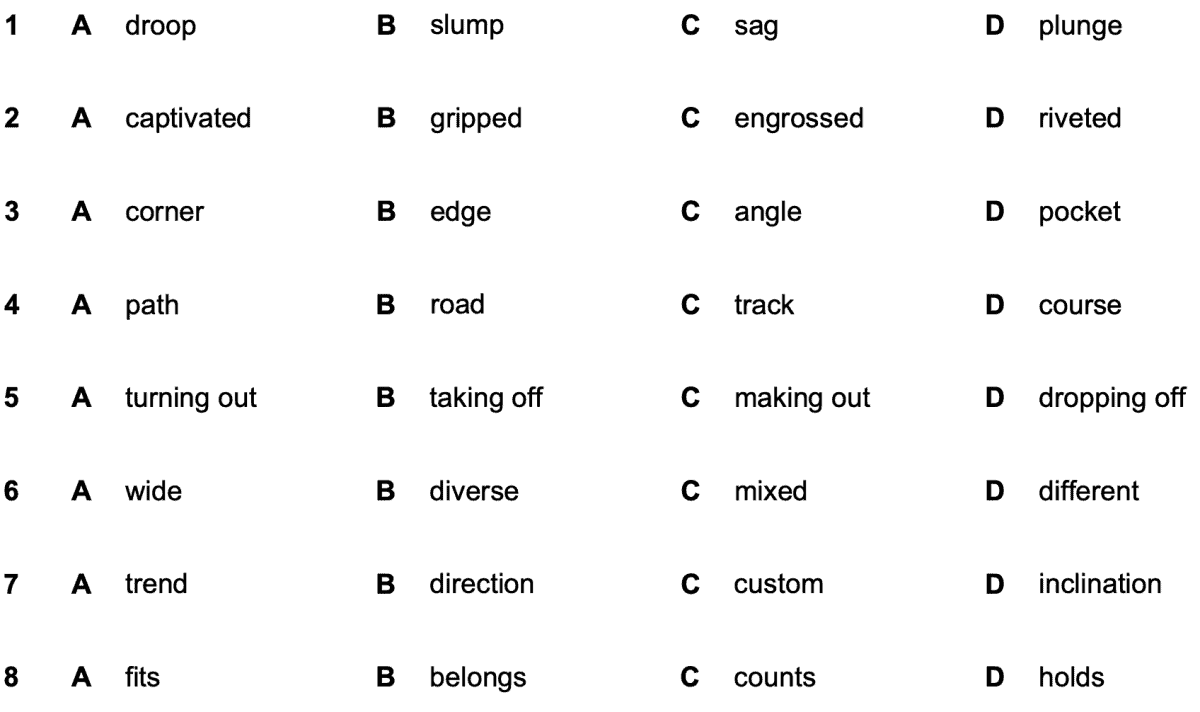Select 'corner' for question 3
This screenshot has height=712, width=1200.
(x=164, y=213)
